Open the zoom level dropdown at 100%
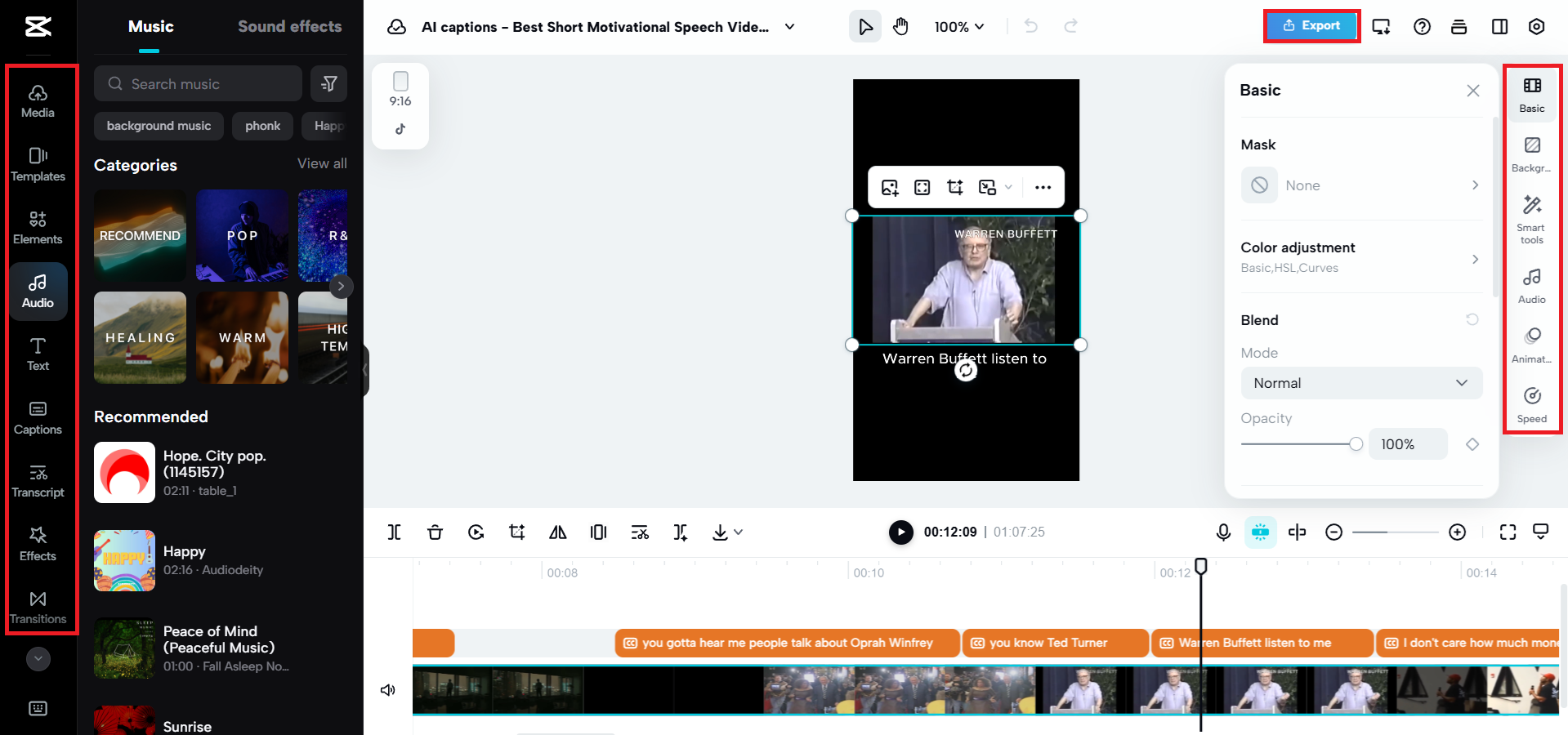Viewport: 1568px width, 735px height. [x=958, y=26]
